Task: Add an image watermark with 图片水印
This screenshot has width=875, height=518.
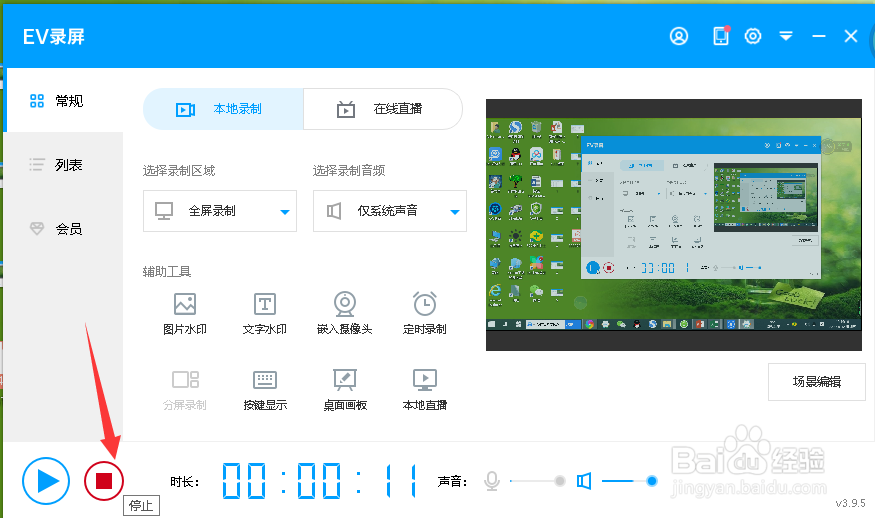Action: click(x=185, y=313)
